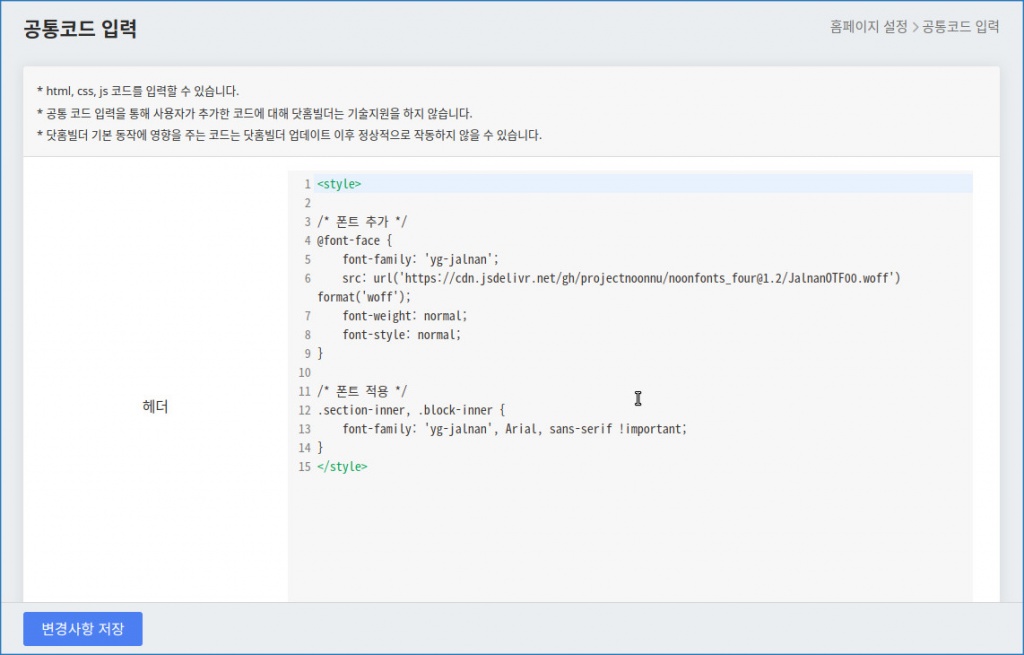Viewport: 1024px width, 655px height.
Task: Click the 변경사항 저장 button
Action: click(83, 629)
